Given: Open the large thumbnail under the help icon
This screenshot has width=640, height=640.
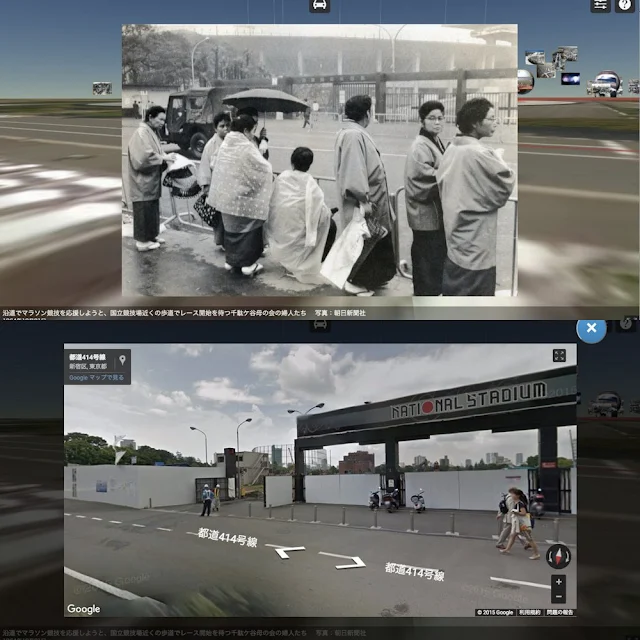Looking at the screenshot, I should click(604, 84).
